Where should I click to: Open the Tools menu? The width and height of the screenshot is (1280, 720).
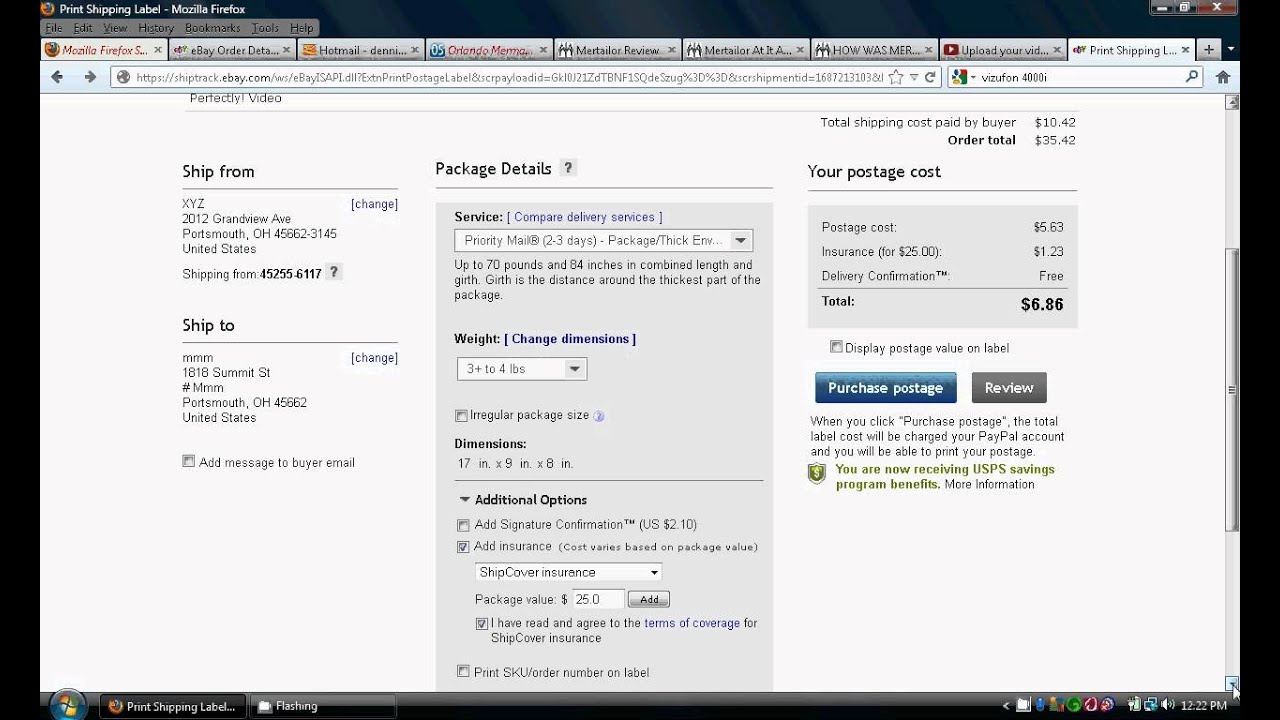coord(265,28)
